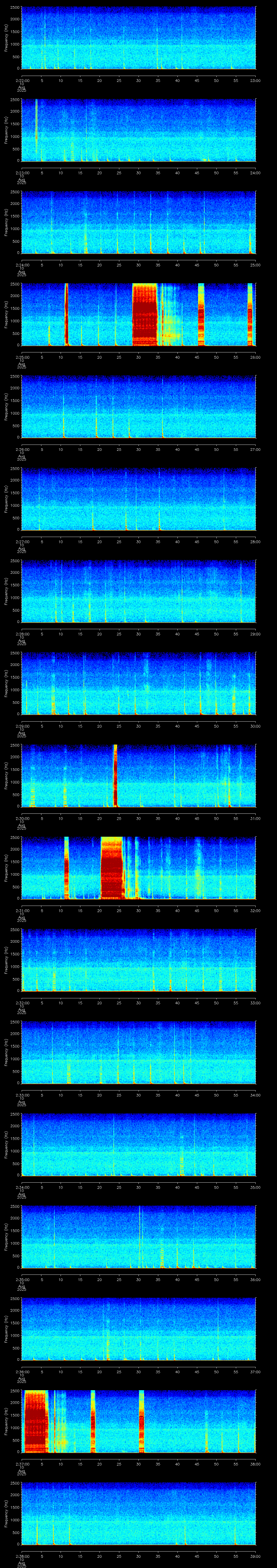
Task: Click the 2:28:00 start time label
Action: point(22,634)
